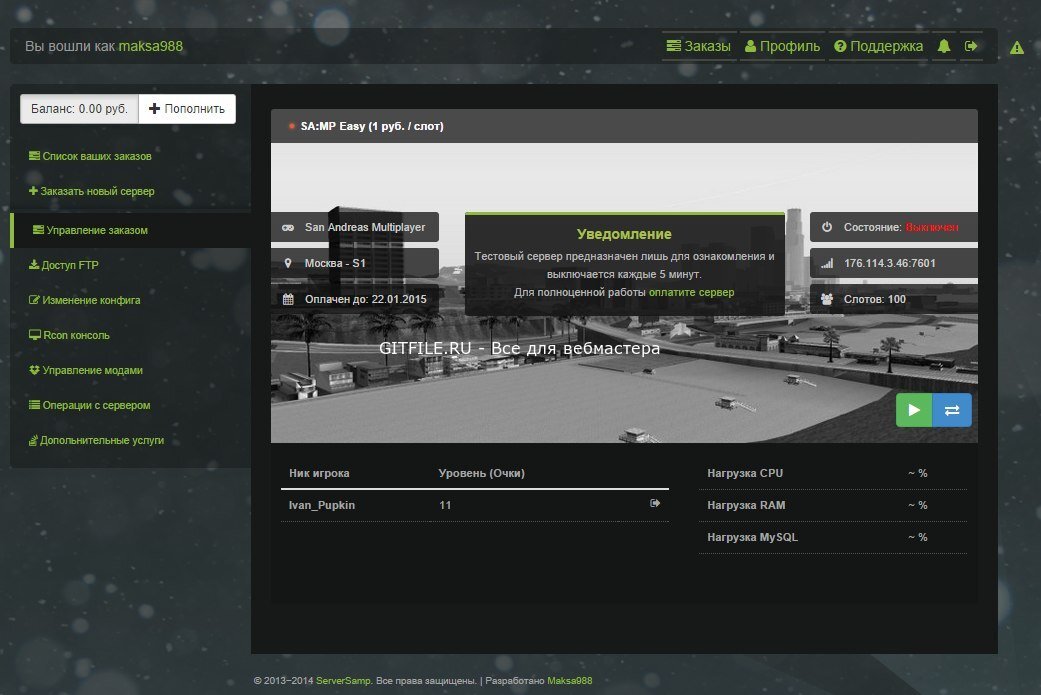Click the plus icon beside Заказать новый сервер

33,191
